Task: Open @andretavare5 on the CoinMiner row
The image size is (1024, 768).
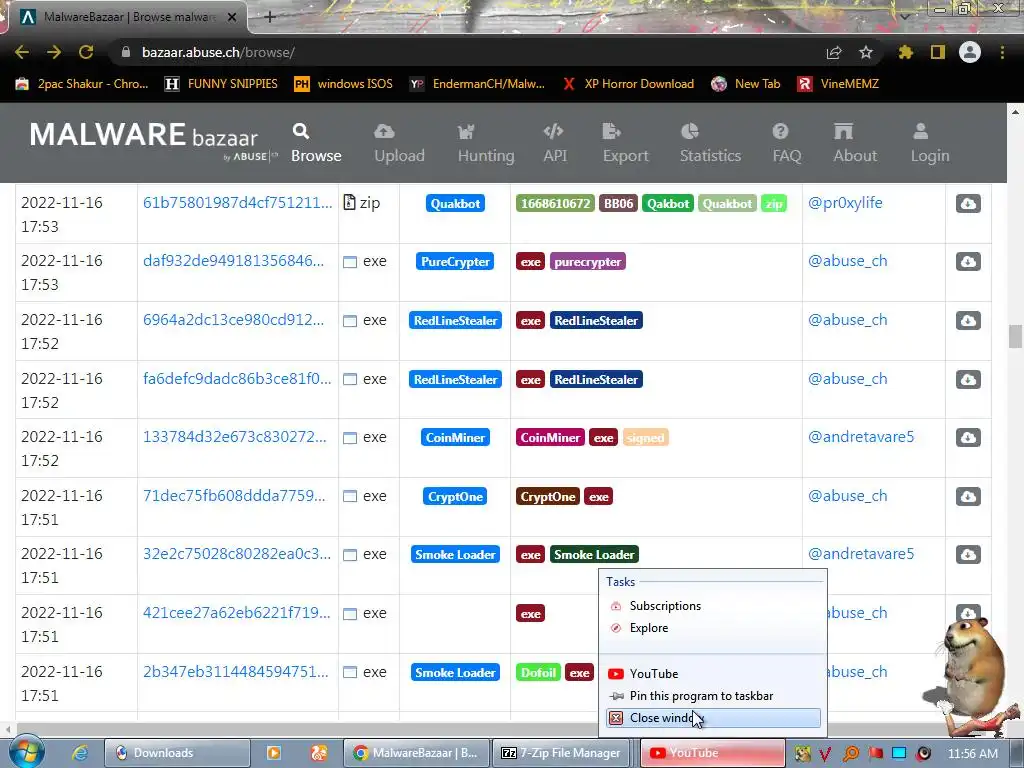Action: pyautogui.click(x=861, y=437)
